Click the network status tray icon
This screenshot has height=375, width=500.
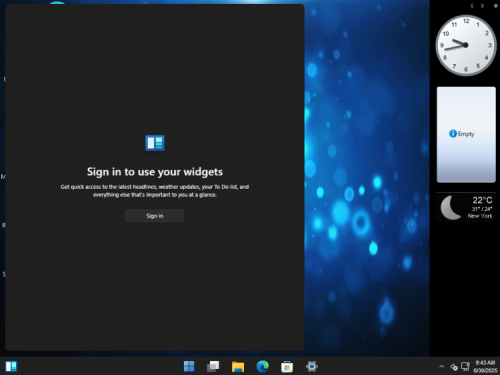465,366
